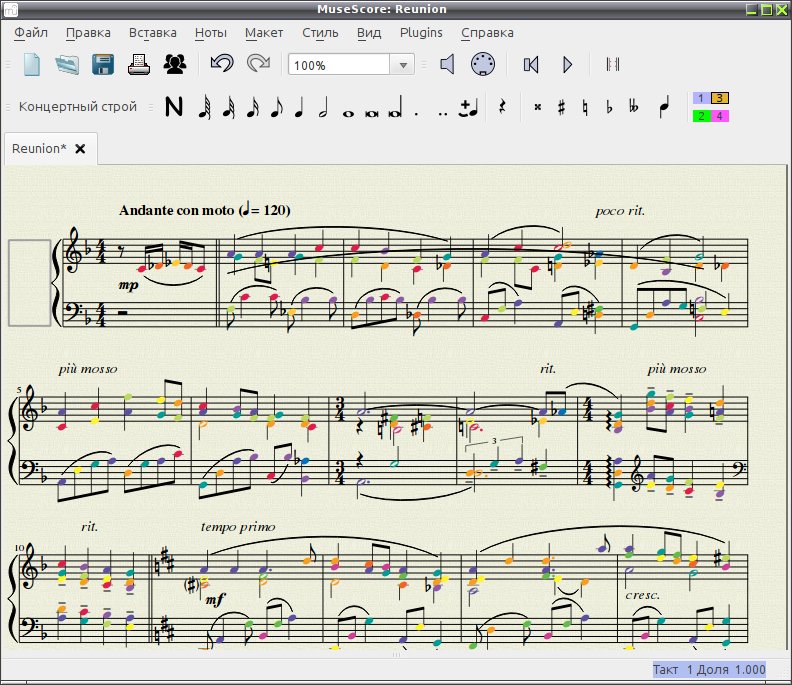Undo the last action with the undo arrow
792x685 pixels.
pyautogui.click(x=222, y=64)
